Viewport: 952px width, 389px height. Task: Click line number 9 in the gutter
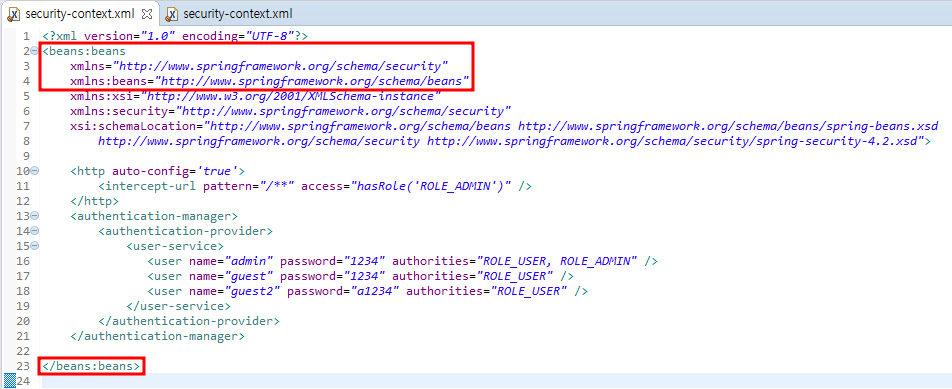[26, 156]
